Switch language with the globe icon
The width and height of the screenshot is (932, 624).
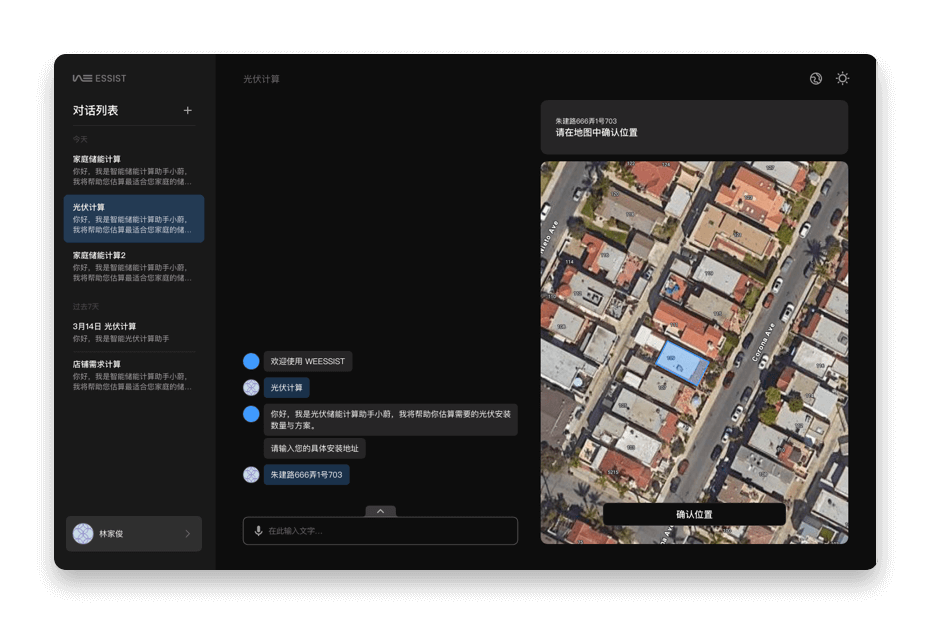[816, 78]
